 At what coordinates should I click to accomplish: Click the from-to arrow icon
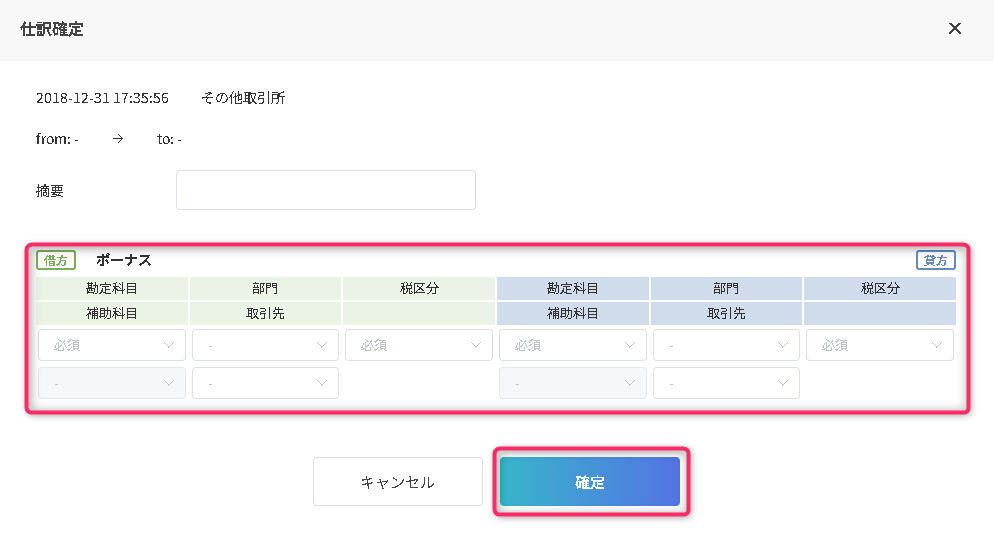(x=118, y=139)
